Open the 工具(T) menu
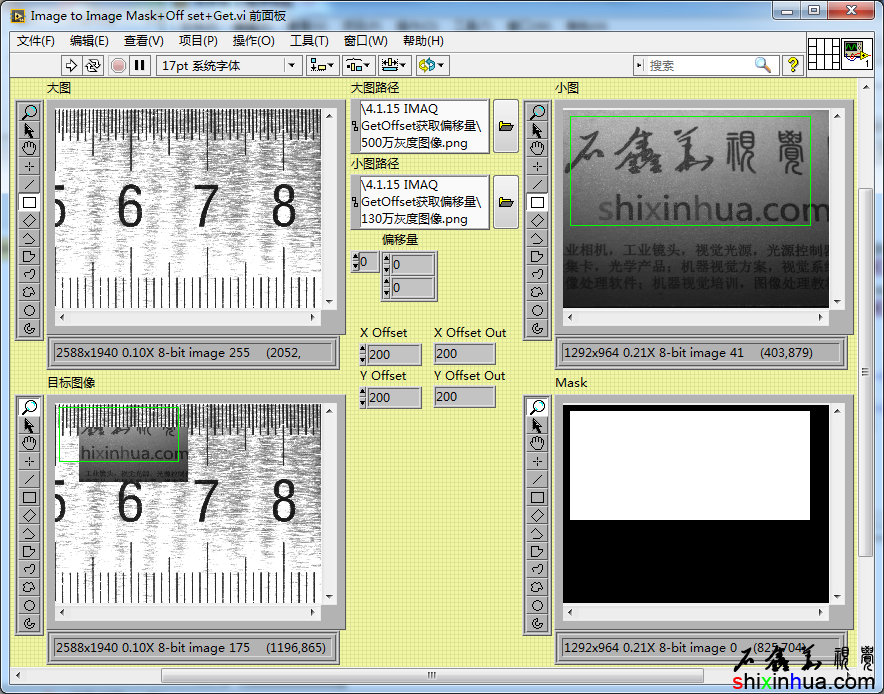This screenshot has width=884, height=694. [x=309, y=41]
